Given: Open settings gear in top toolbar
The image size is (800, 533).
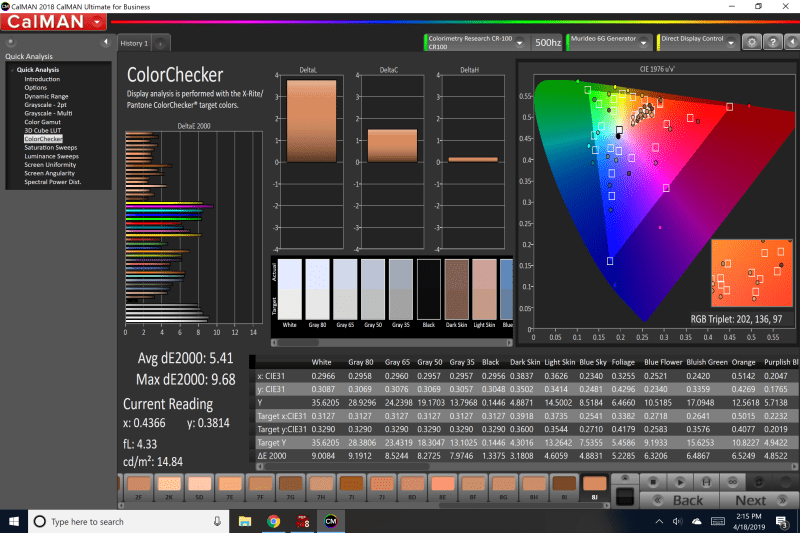Looking at the screenshot, I should [x=752, y=42].
